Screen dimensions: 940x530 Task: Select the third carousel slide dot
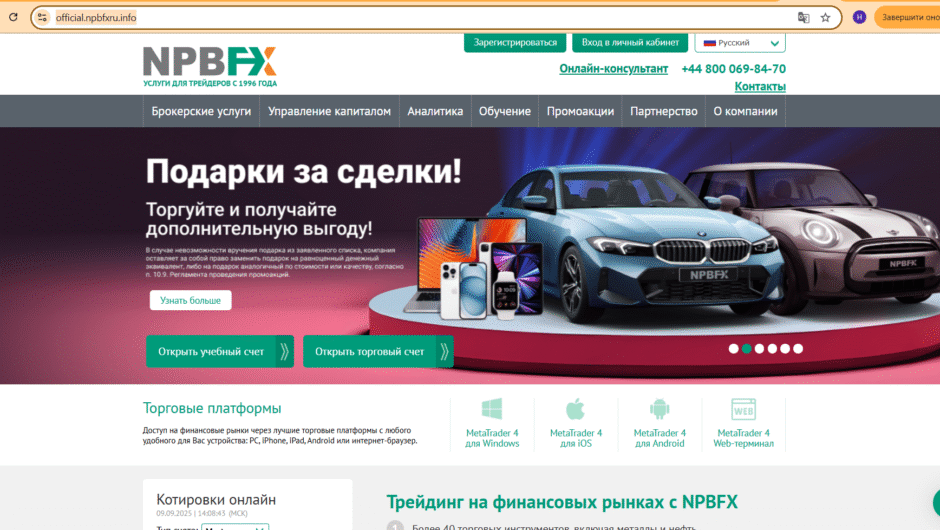(759, 349)
